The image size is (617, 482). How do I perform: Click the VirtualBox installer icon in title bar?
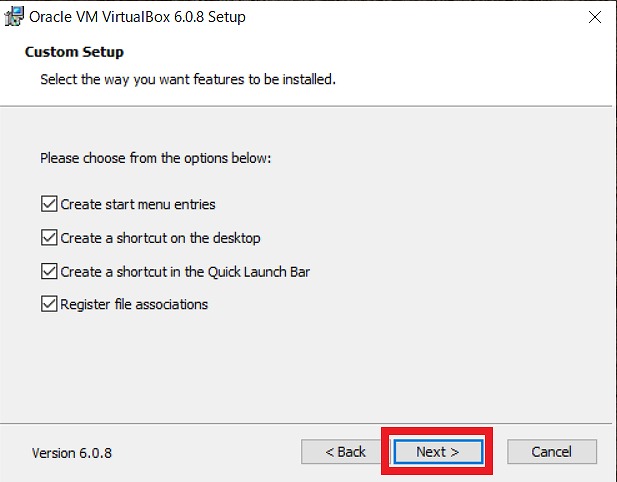14,17
